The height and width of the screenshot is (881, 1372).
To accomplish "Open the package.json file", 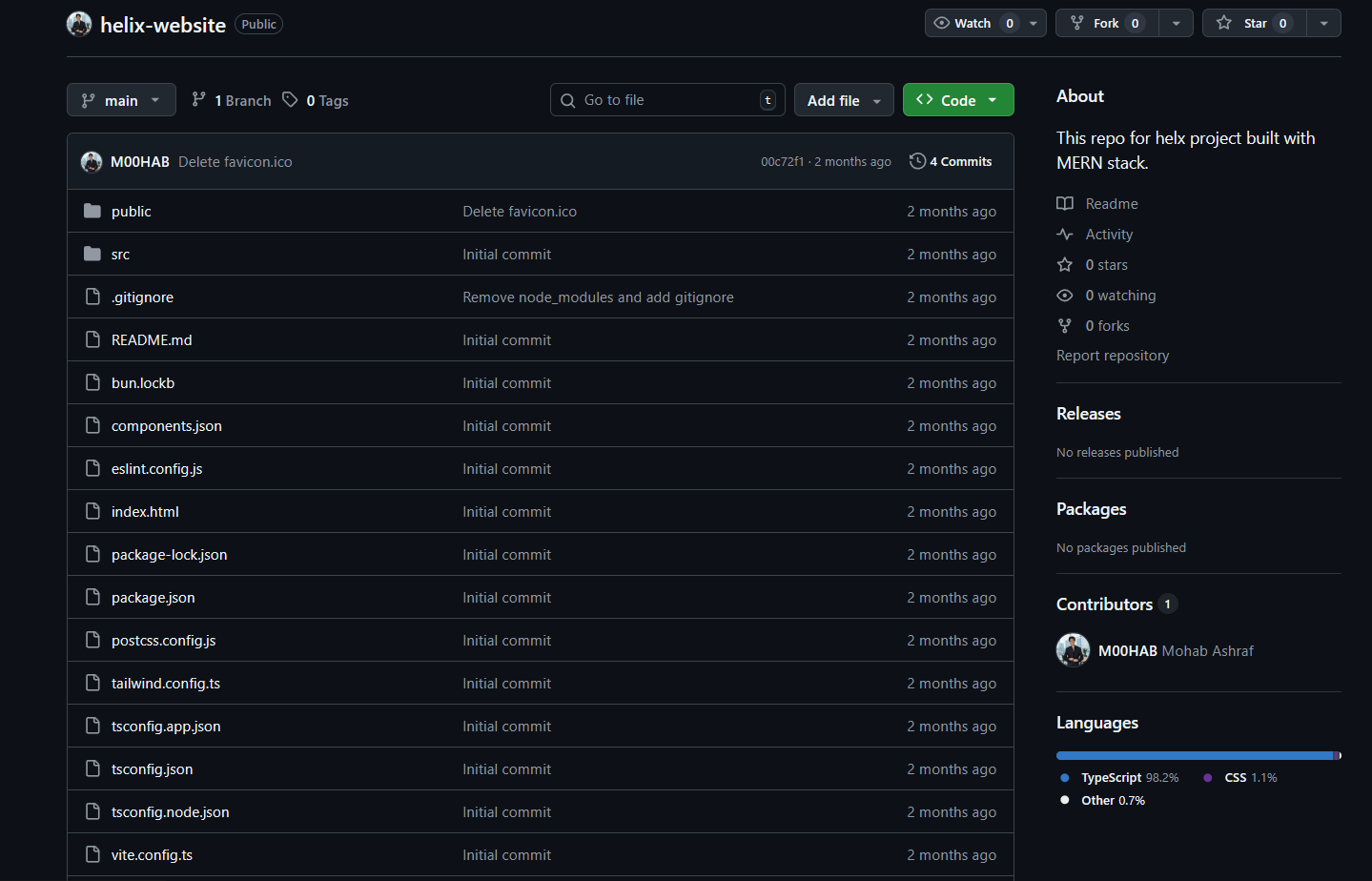I will (153, 597).
